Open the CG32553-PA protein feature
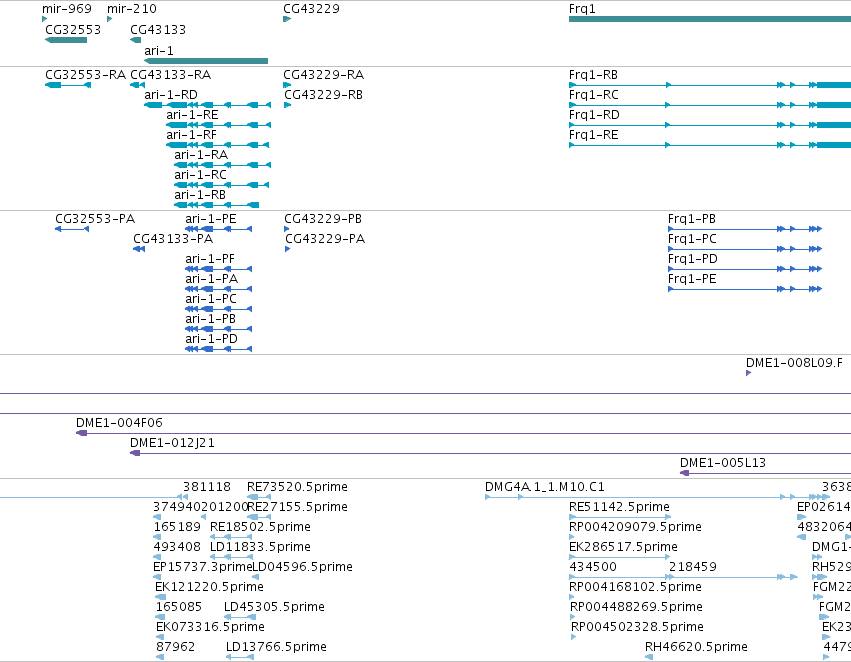 72,229
